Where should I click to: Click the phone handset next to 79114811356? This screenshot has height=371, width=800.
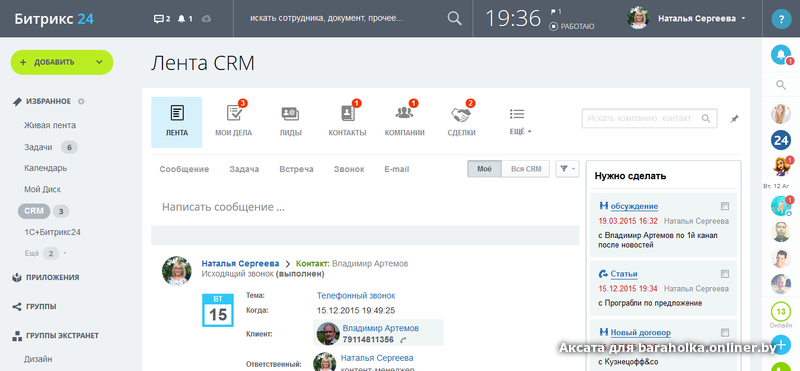pyautogui.click(x=402, y=340)
